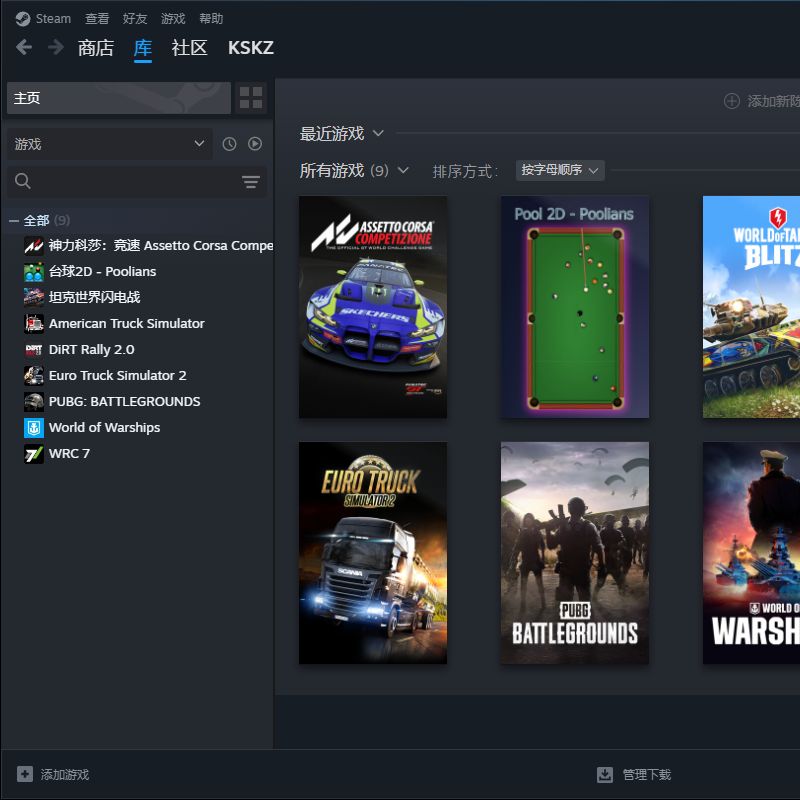Open World of Tanks Blitz cover art
The width and height of the screenshot is (800, 800).
click(751, 307)
